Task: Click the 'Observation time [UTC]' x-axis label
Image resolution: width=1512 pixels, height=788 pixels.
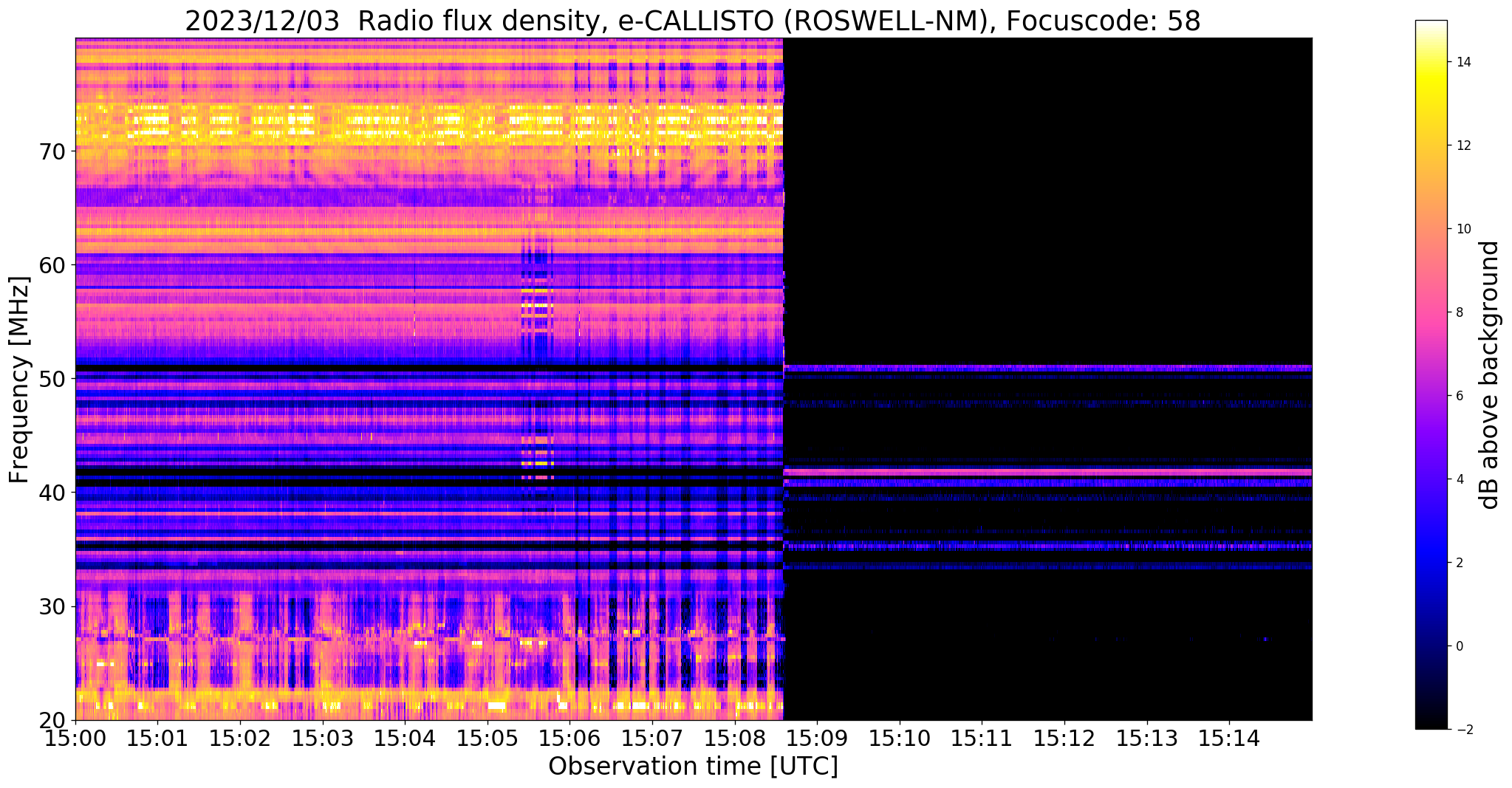Action: tap(693, 767)
